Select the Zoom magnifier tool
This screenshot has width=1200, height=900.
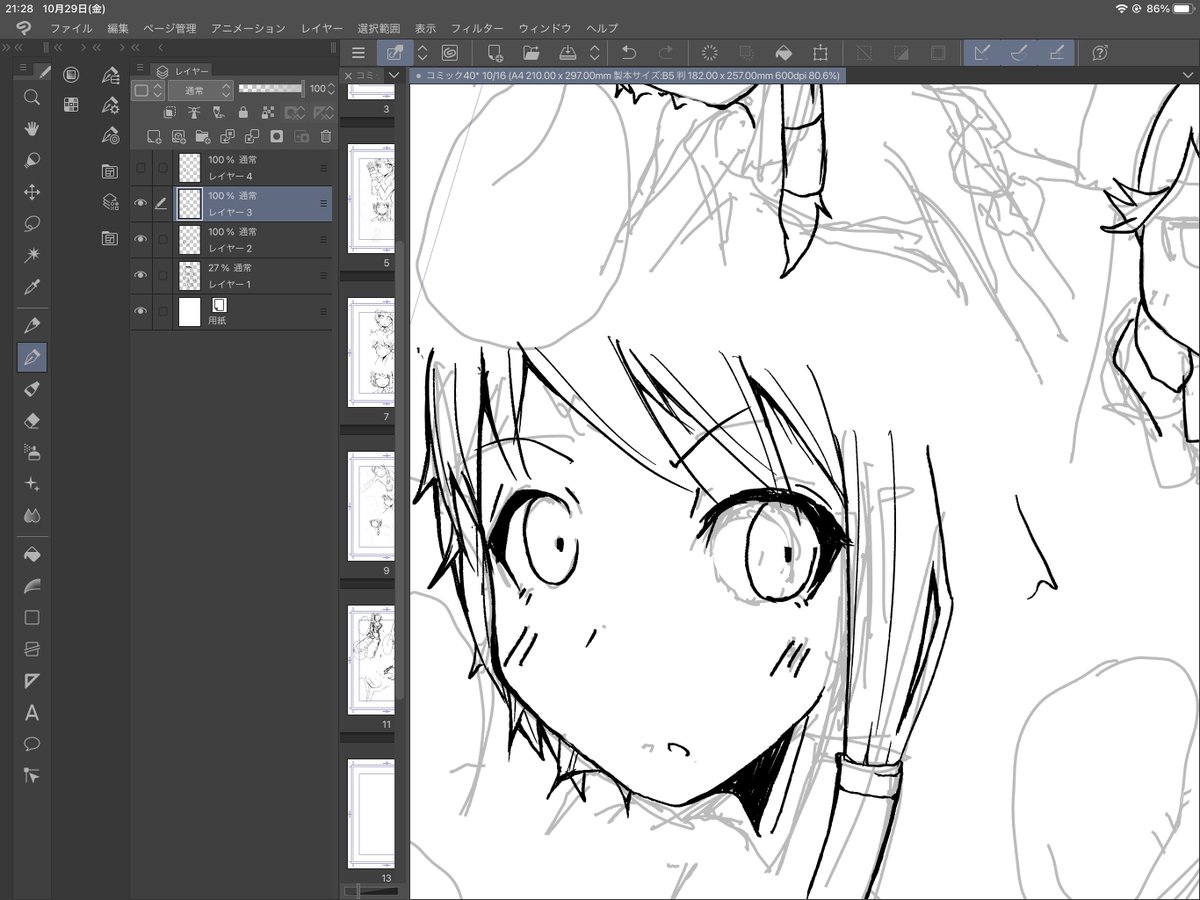pos(32,97)
